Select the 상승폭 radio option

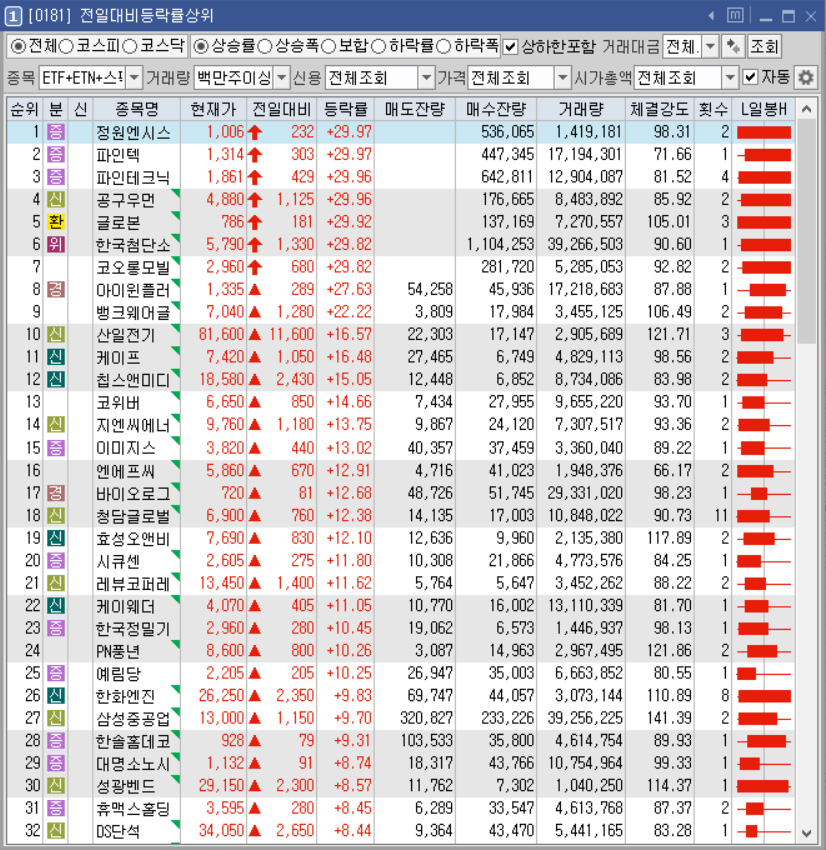[x=264, y=47]
